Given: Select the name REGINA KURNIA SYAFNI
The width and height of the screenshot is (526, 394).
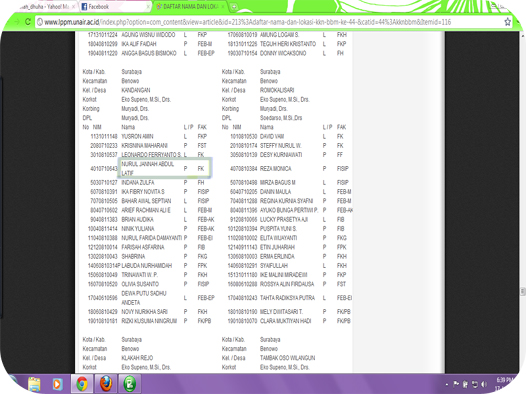Looking at the screenshot, I should point(286,201).
